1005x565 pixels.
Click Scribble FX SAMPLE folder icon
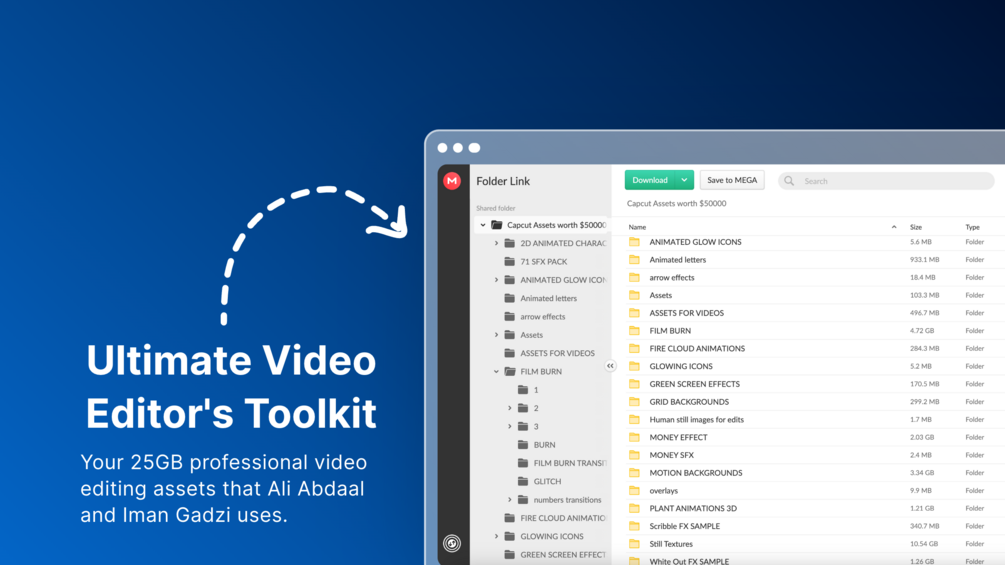point(634,526)
